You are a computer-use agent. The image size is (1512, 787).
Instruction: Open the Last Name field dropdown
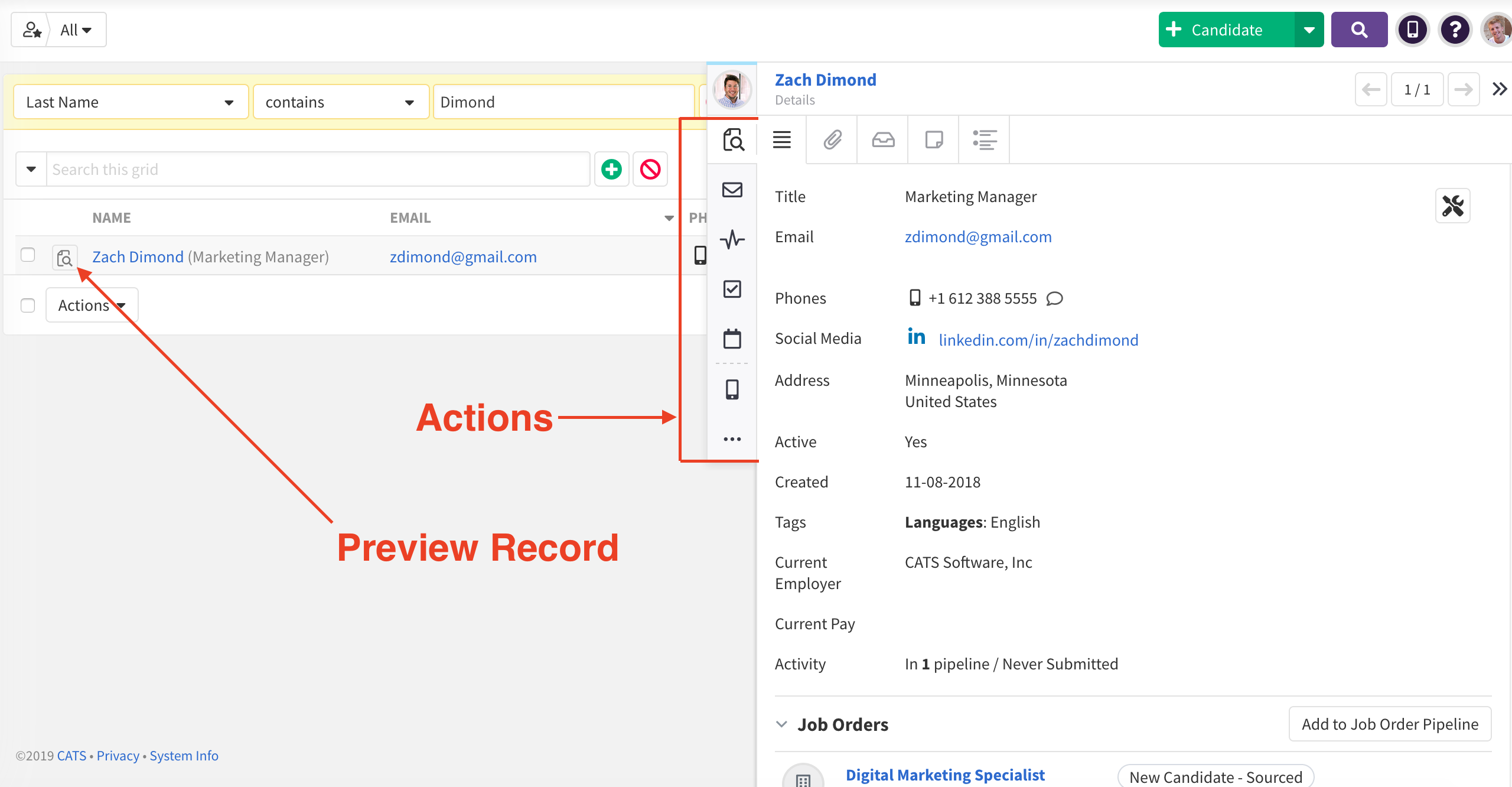pos(131,102)
